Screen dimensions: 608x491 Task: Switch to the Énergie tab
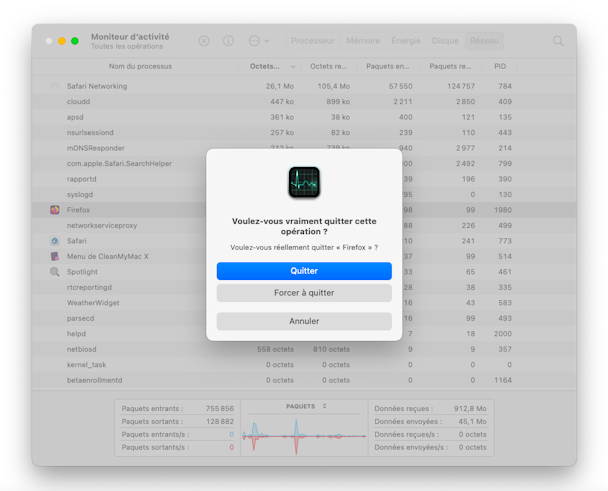406,41
